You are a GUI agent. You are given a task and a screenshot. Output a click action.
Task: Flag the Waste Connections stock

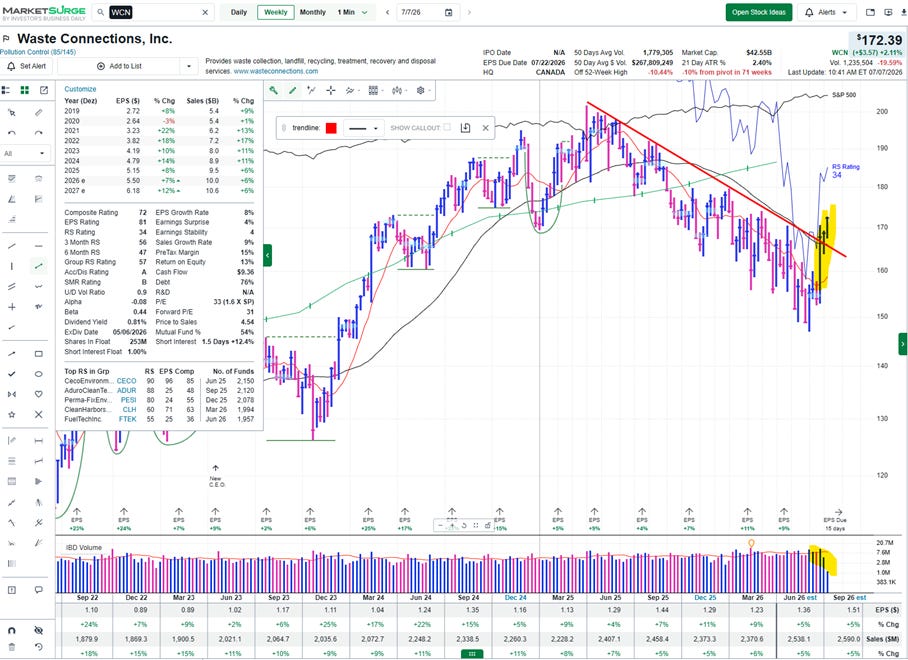(6, 39)
